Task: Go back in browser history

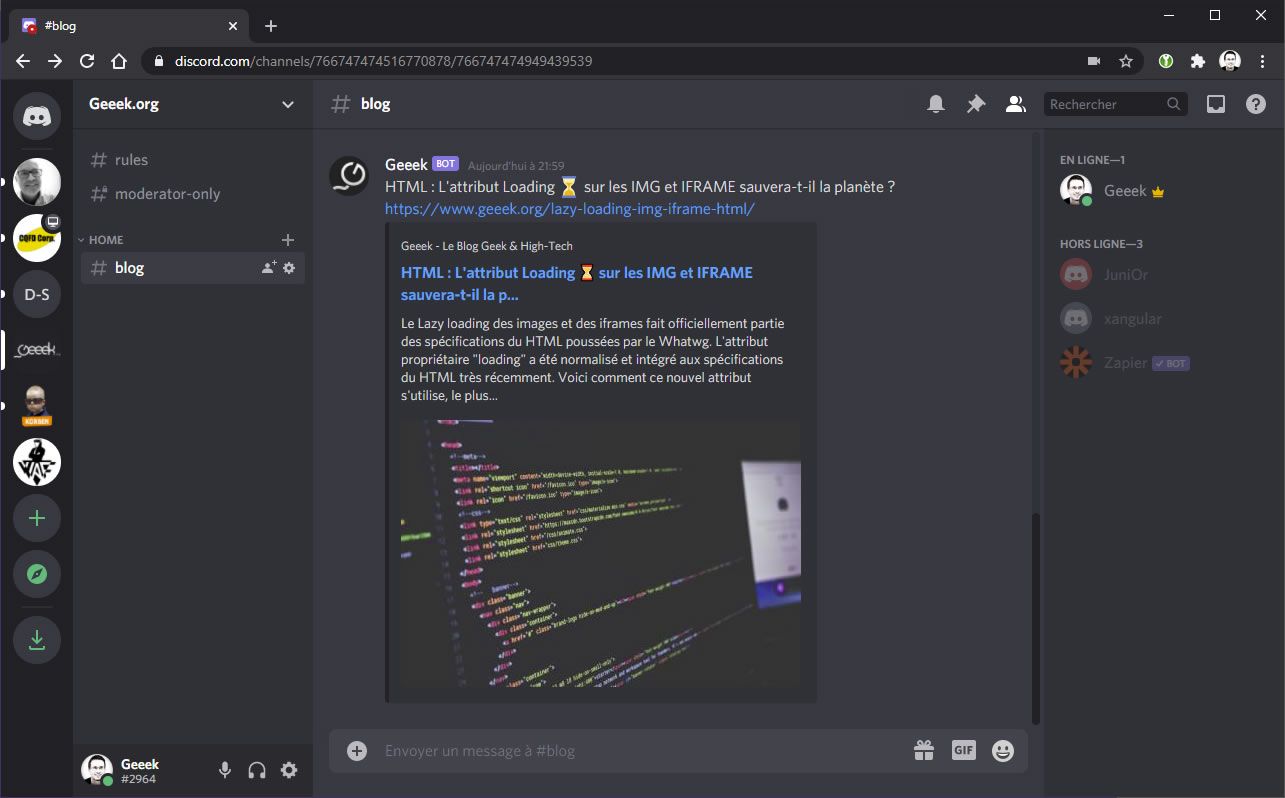Action: point(23,61)
